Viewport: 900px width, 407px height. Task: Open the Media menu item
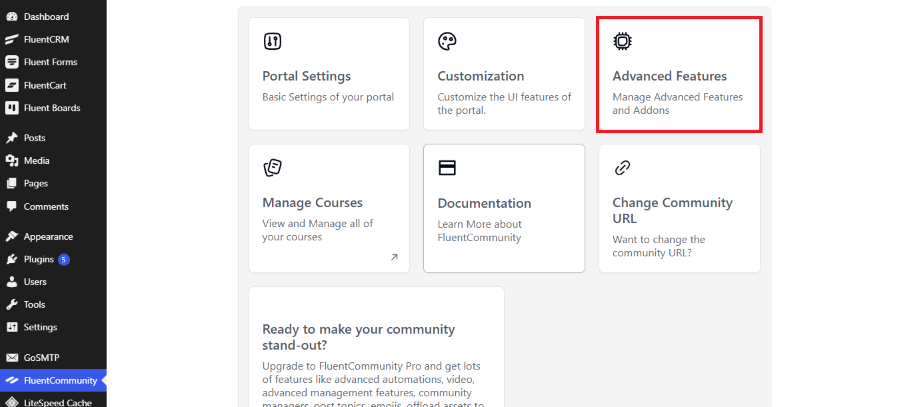click(53, 161)
